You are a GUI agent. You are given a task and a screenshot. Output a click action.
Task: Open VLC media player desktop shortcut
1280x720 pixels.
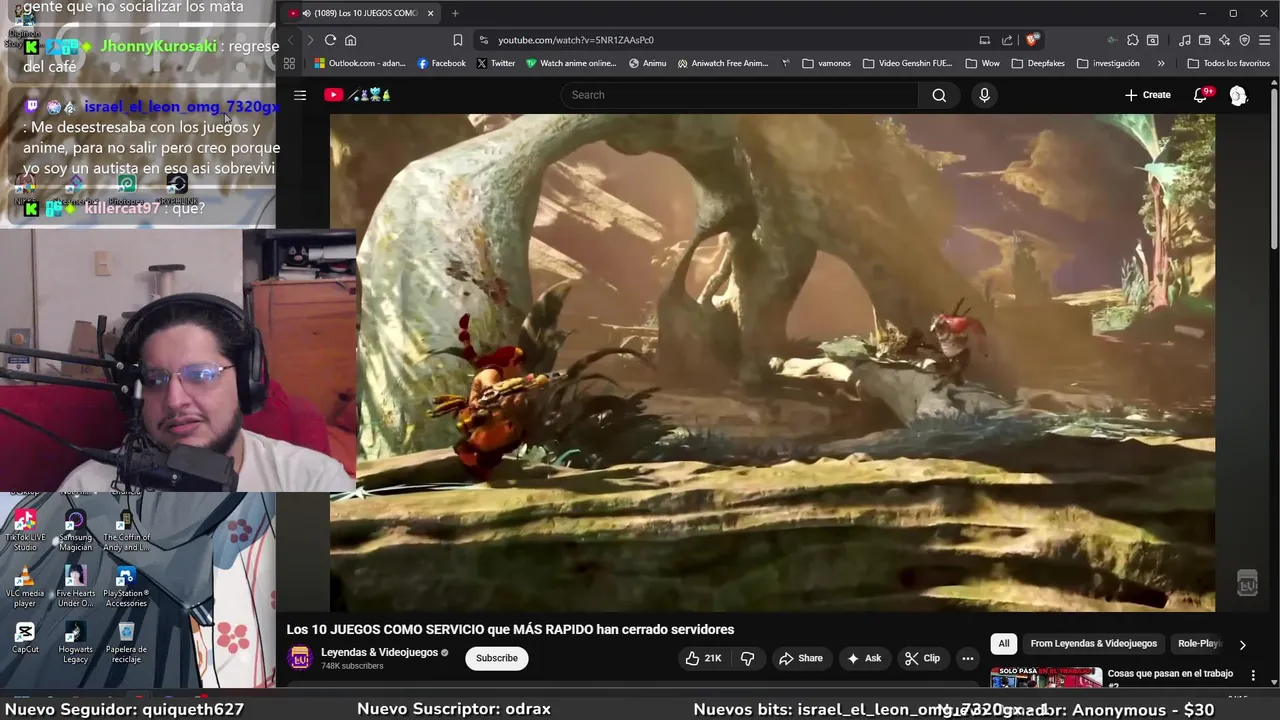(x=25, y=586)
